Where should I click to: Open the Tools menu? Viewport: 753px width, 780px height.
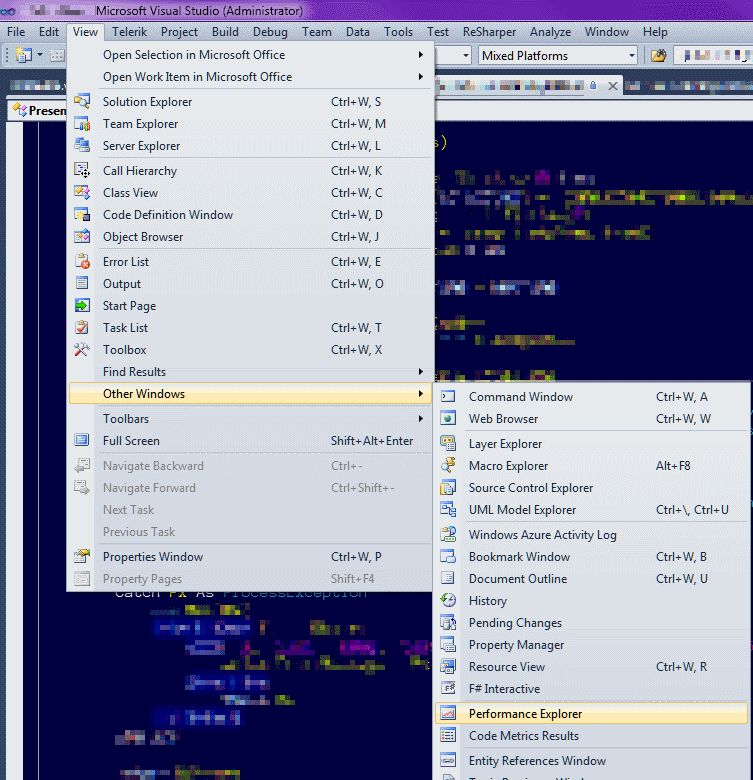tap(398, 32)
